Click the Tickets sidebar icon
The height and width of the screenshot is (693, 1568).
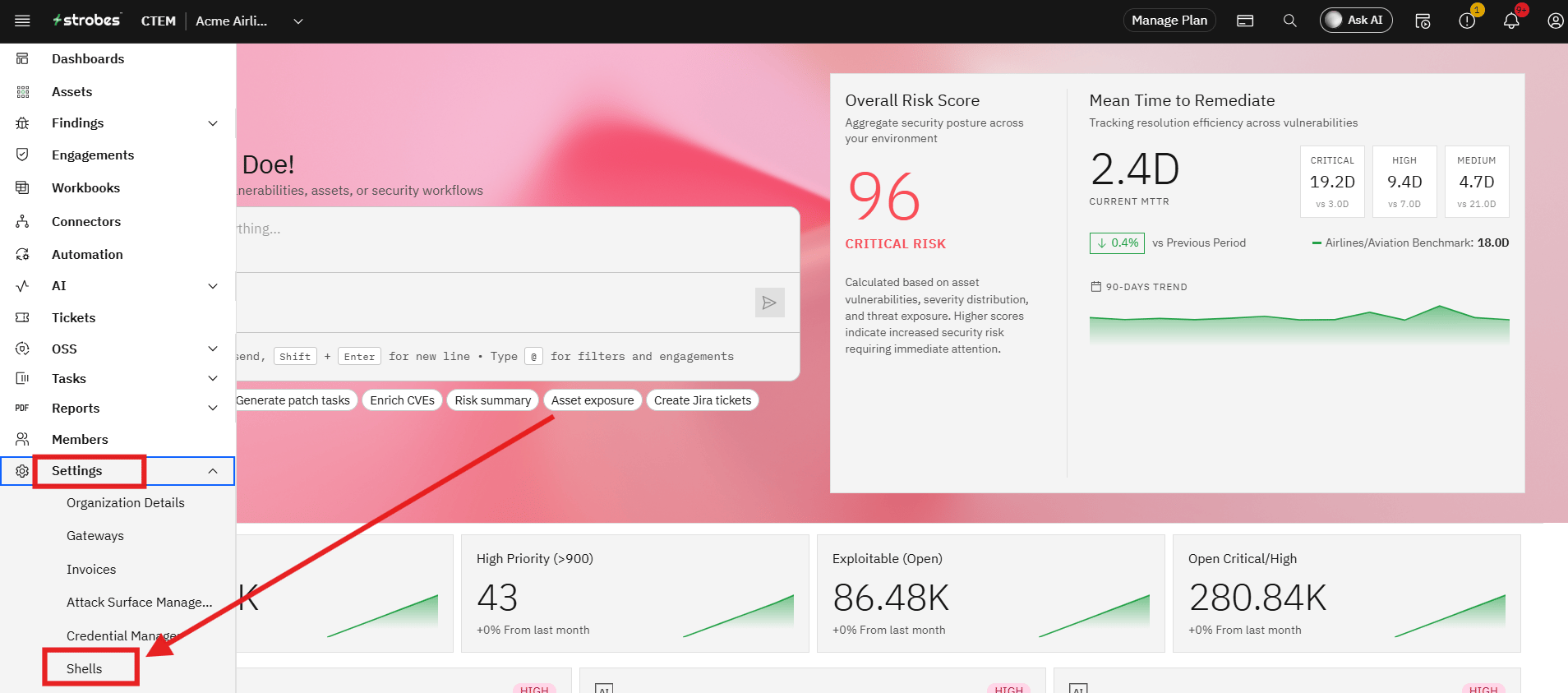(22, 317)
